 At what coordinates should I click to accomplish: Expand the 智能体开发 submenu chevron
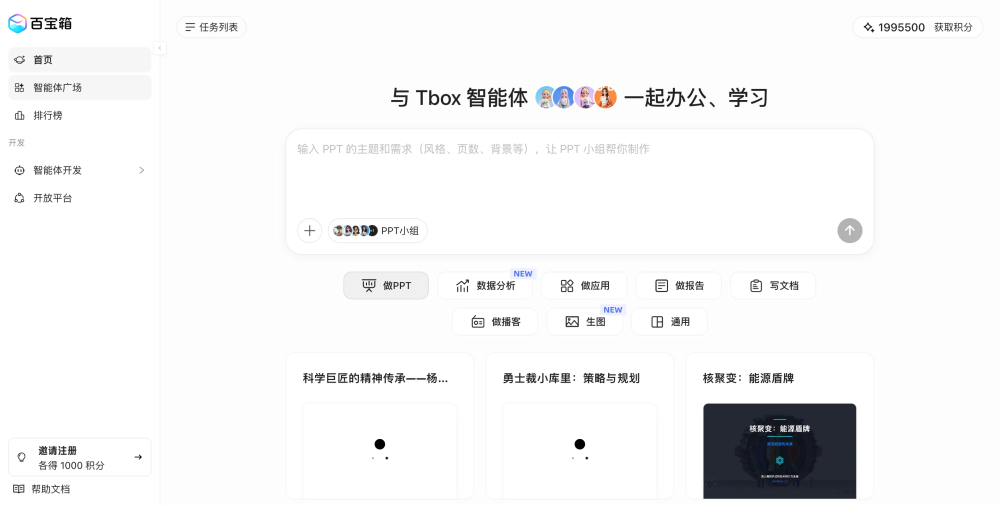point(142,170)
